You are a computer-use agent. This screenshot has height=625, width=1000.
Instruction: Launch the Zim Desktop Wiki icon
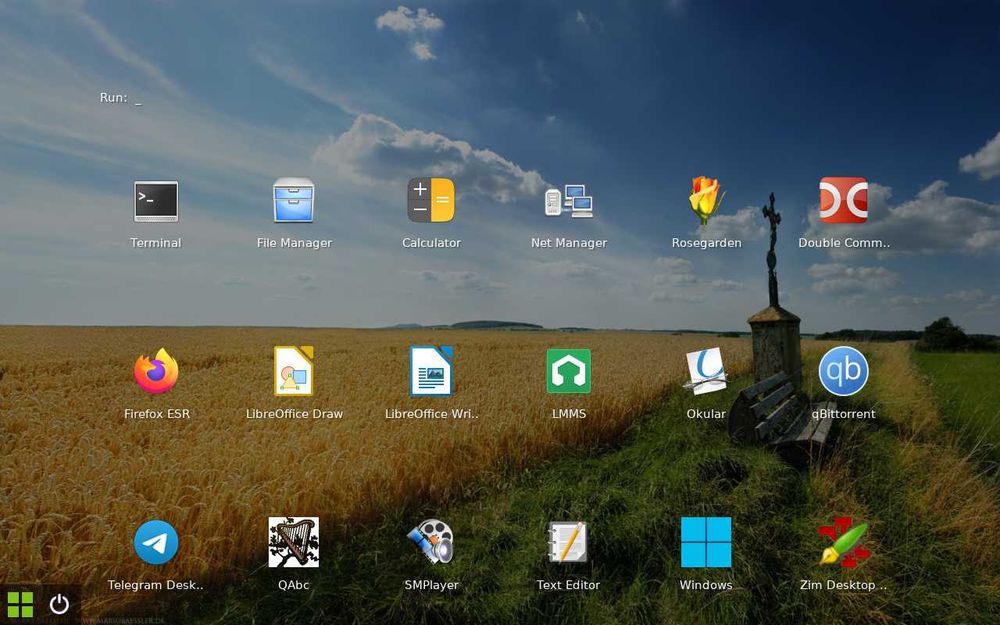pos(844,542)
